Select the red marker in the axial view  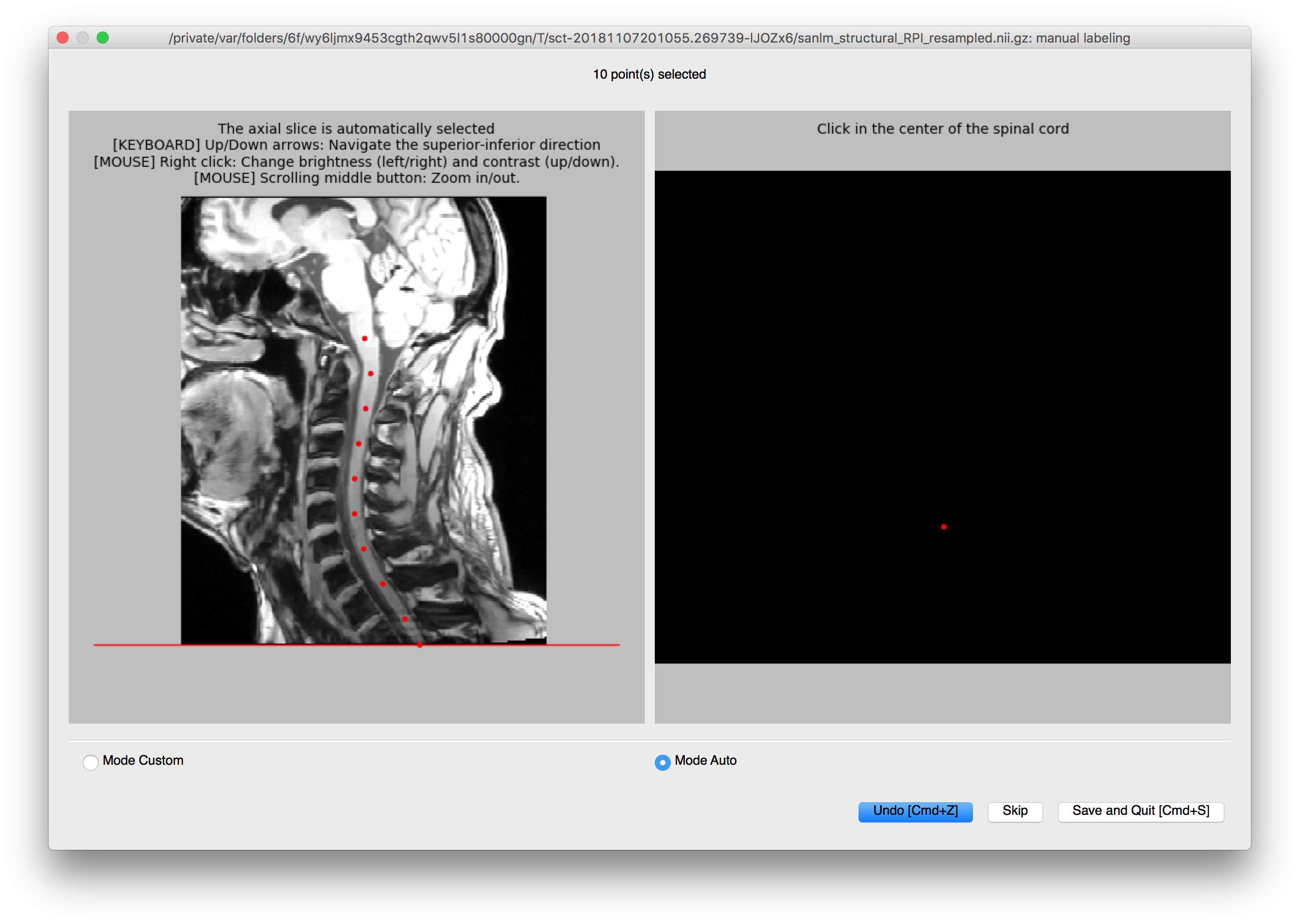(x=944, y=527)
